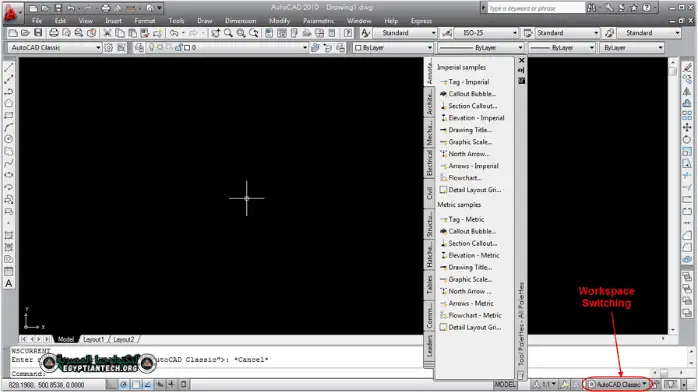
Task: Click the Zoom Realtime magnifier icon
Action: coord(228,33)
